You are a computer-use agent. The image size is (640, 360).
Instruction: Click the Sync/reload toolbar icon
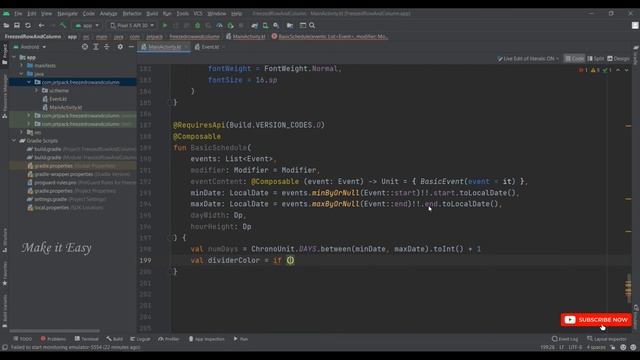[x=28, y=25]
